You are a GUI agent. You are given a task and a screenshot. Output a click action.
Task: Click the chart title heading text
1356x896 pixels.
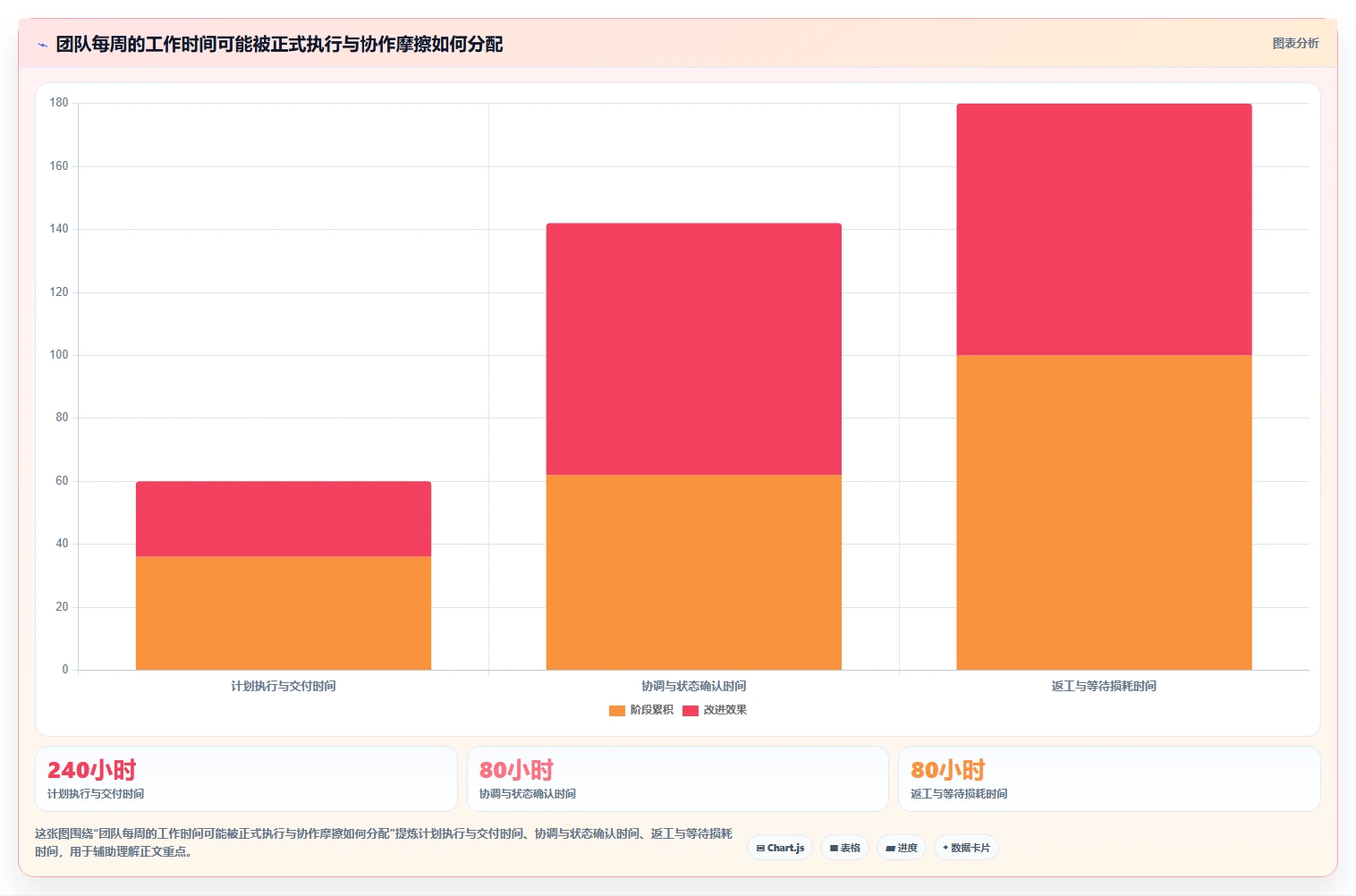point(279,44)
